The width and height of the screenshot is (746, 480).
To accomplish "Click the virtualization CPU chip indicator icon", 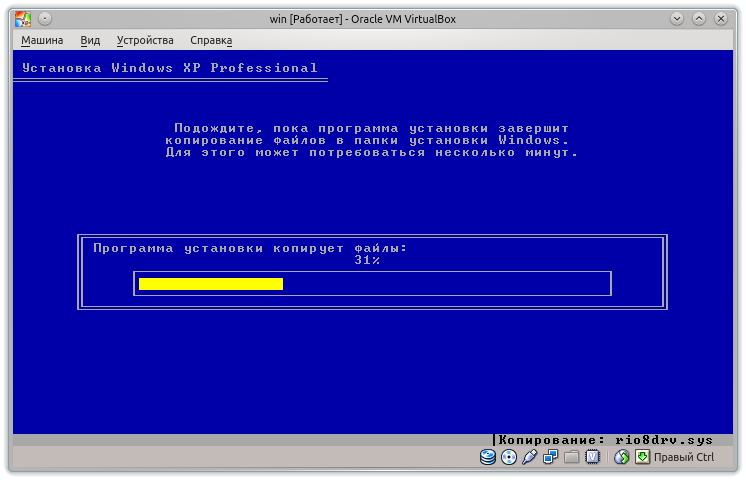I will click(x=592, y=457).
